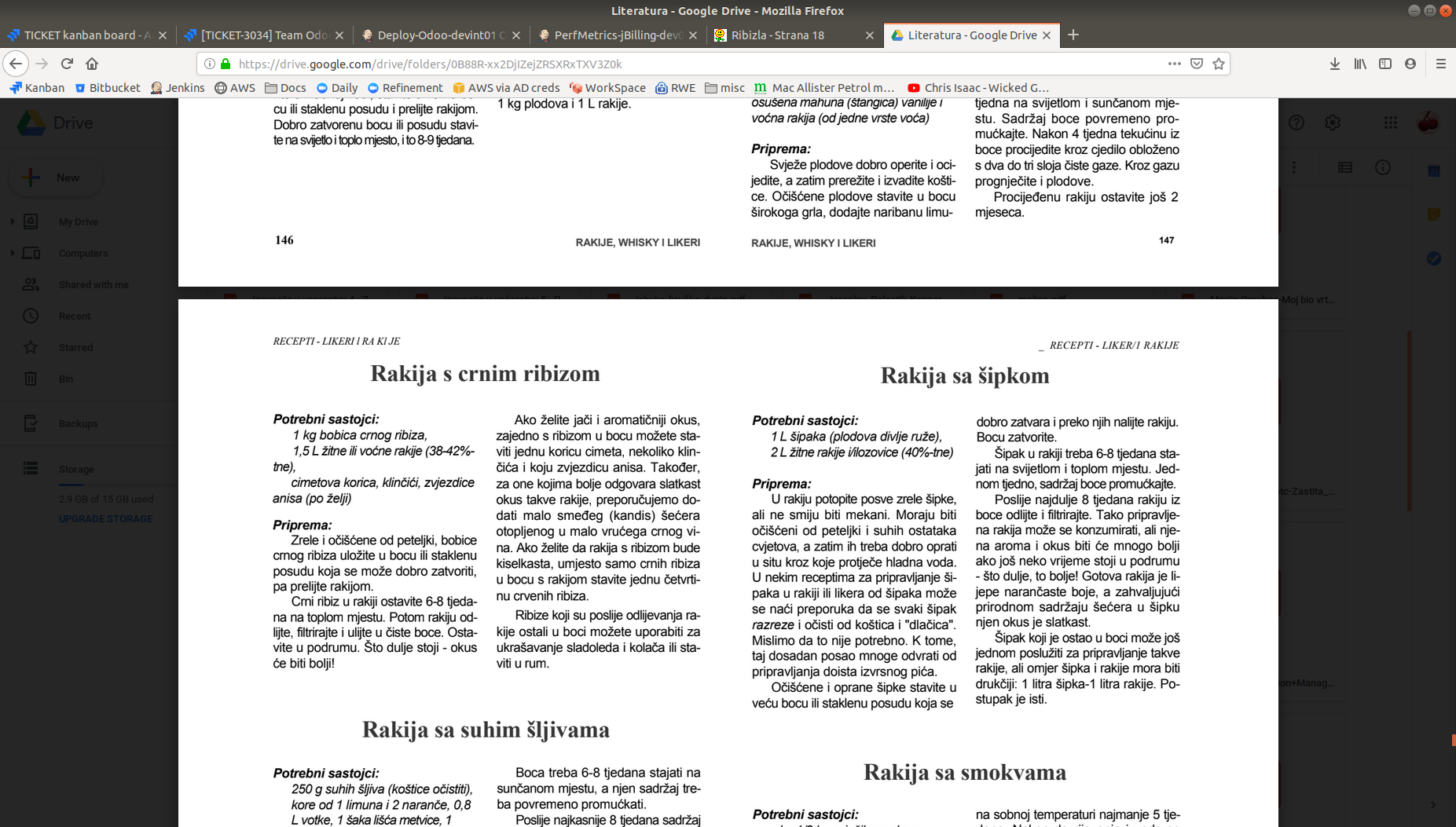Select the Literatura - Google Drive tab

pos(971,35)
